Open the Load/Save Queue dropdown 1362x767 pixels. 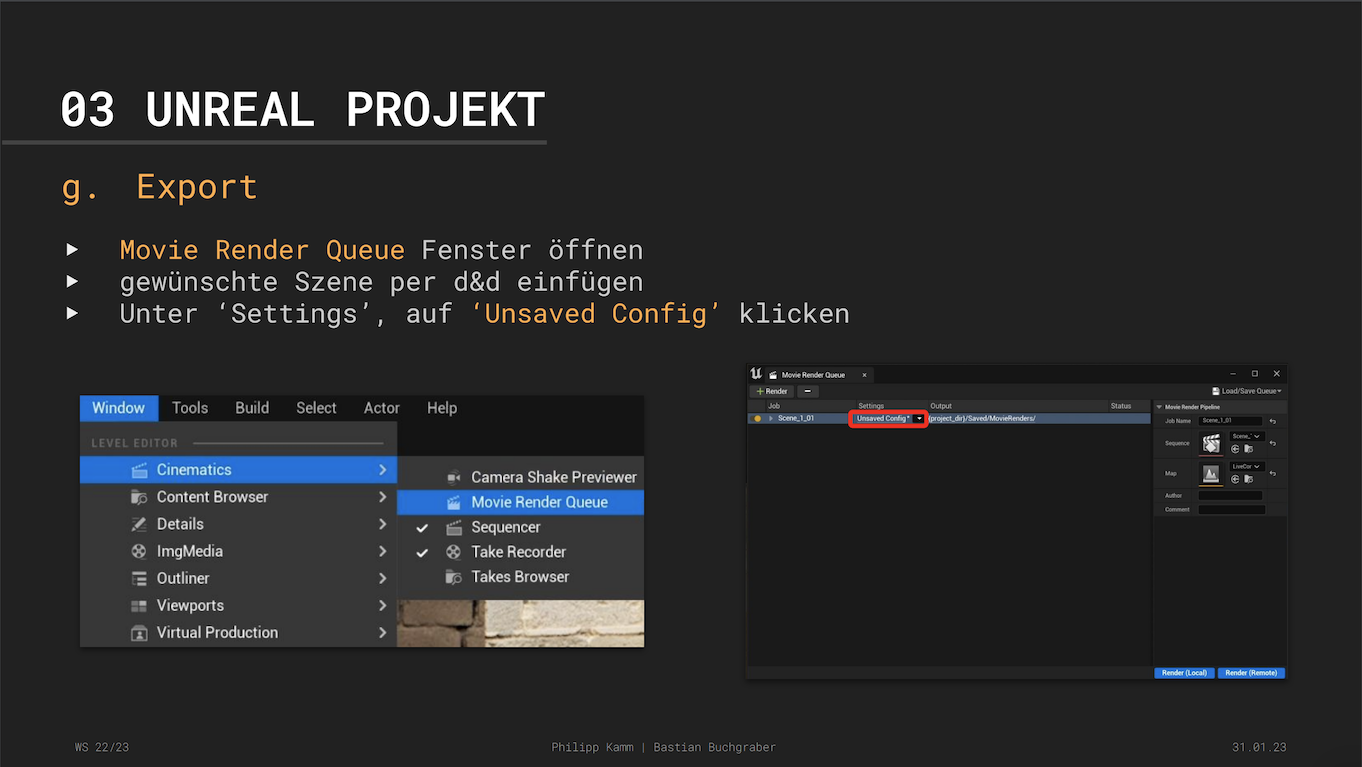click(x=1246, y=391)
